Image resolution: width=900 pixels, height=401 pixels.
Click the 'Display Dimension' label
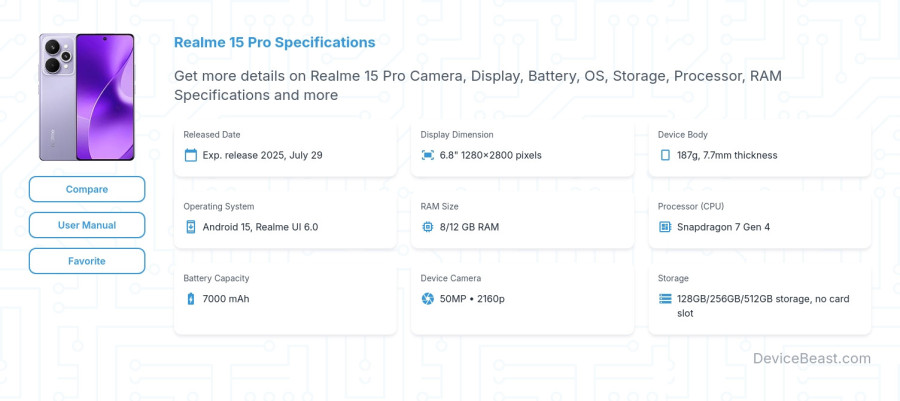coord(457,135)
